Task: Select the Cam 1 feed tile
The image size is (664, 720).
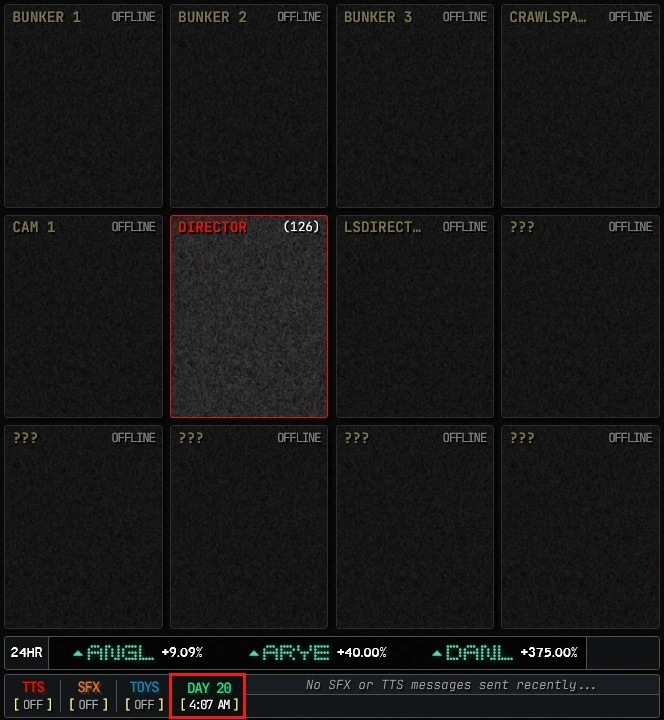Action: click(83, 316)
